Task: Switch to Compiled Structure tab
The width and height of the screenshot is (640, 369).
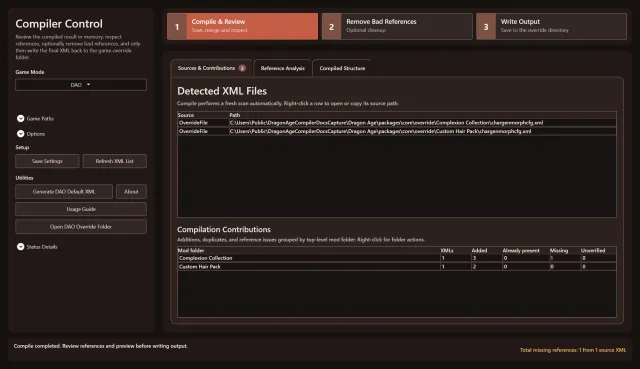Action: [x=342, y=68]
